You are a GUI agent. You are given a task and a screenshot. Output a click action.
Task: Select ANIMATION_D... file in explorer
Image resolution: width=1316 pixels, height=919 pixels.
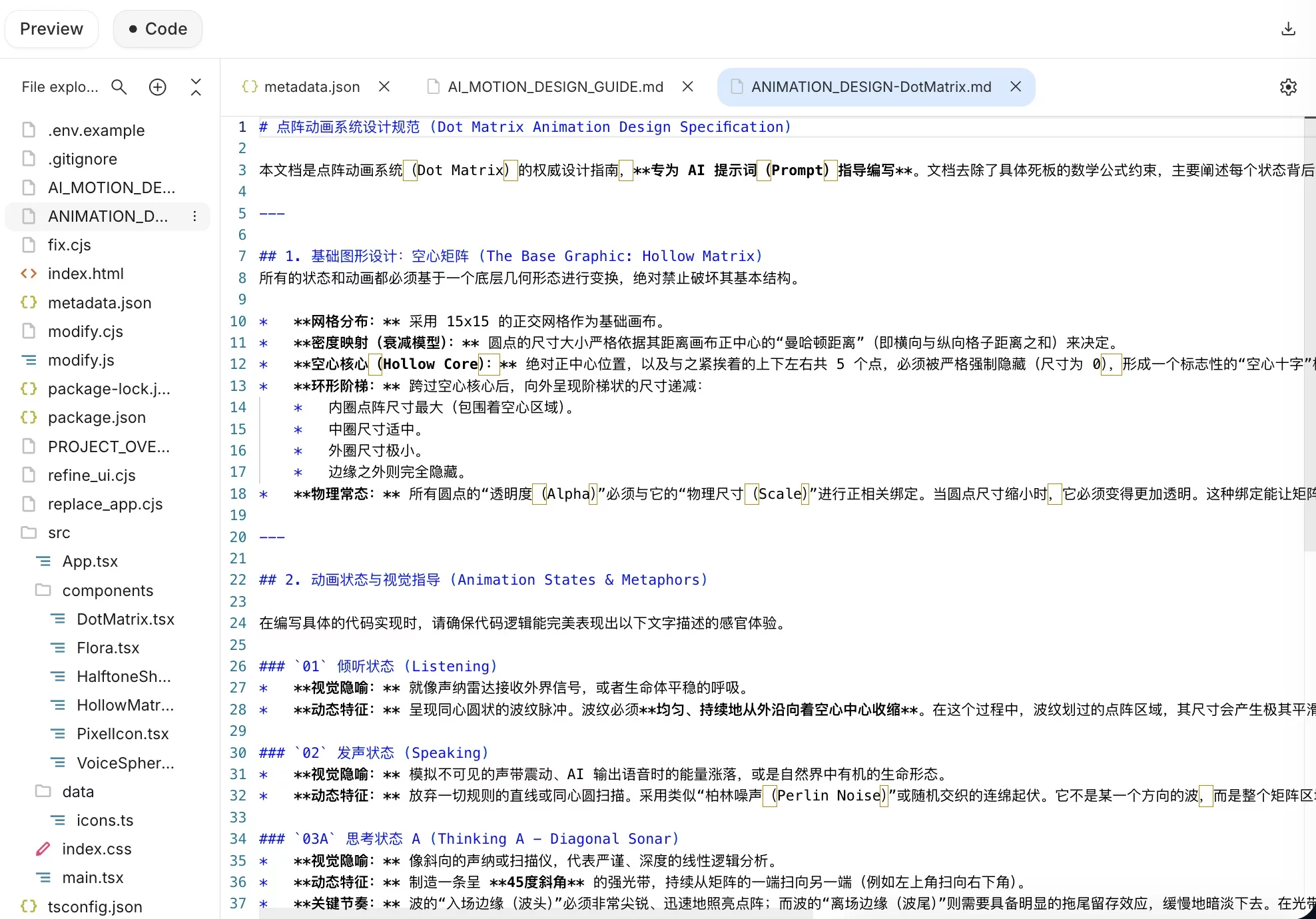pos(107,216)
